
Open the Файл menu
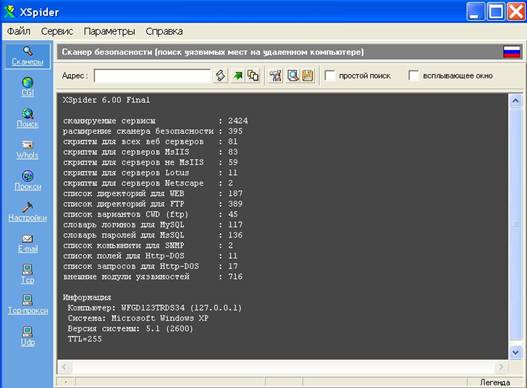pos(18,31)
